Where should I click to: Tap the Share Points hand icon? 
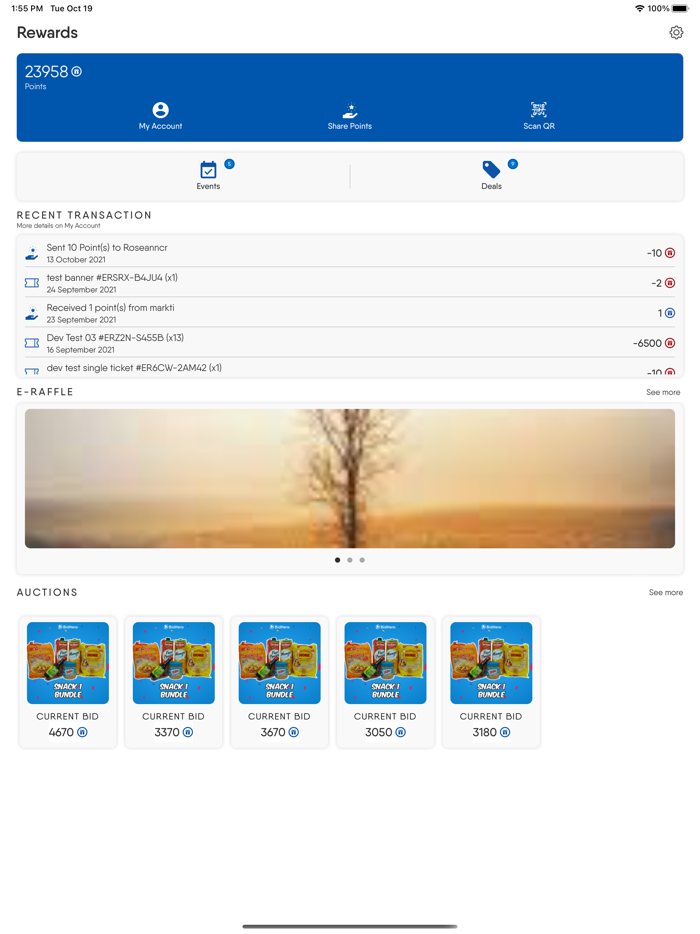[x=350, y=110]
